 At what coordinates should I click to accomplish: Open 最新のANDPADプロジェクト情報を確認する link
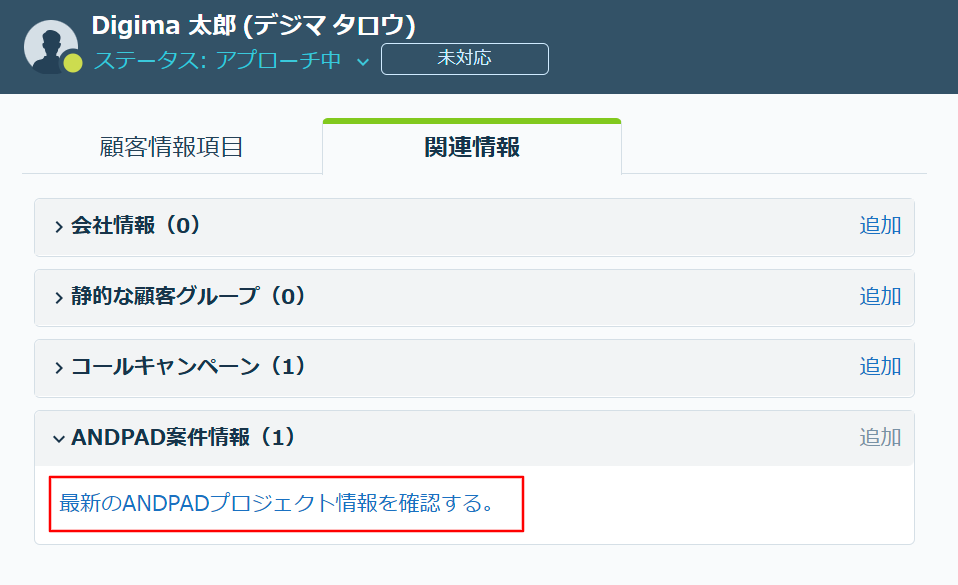[276, 503]
